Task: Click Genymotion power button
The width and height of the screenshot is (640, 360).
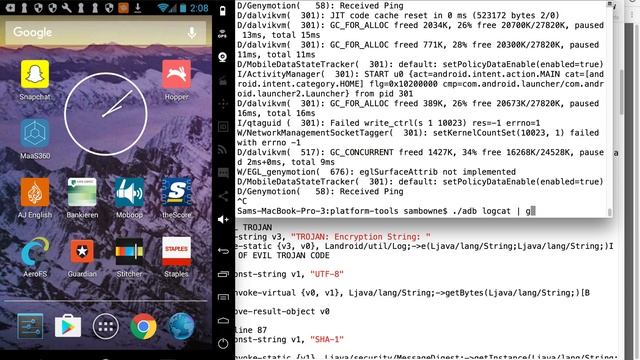Action: pos(223,344)
